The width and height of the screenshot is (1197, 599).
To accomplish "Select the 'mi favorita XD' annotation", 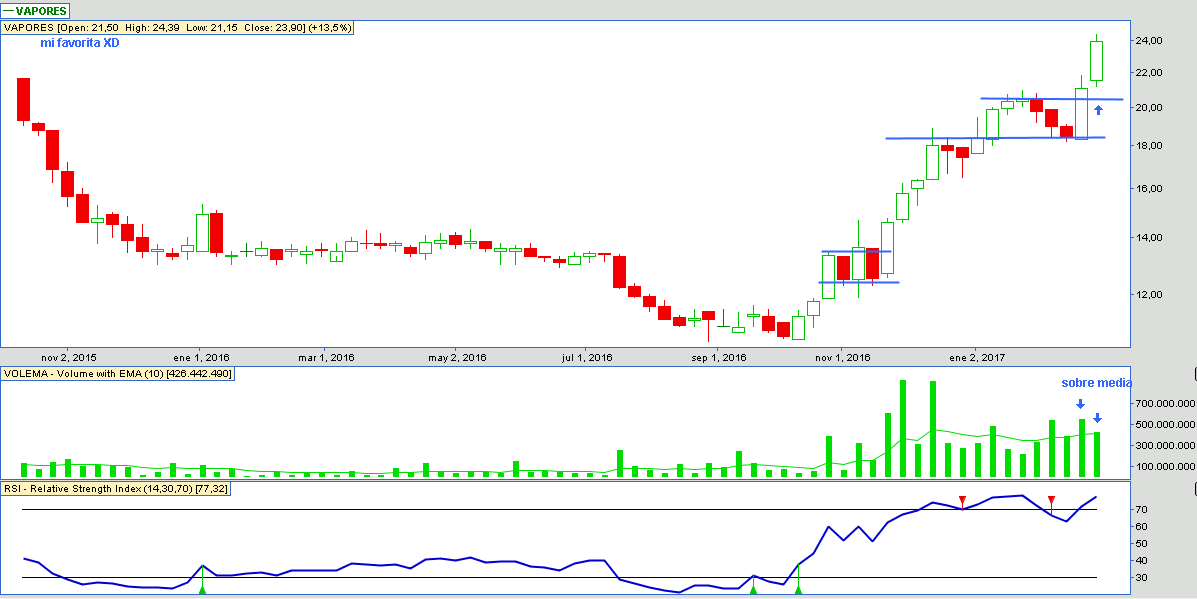I will pyautogui.click(x=80, y=43).
